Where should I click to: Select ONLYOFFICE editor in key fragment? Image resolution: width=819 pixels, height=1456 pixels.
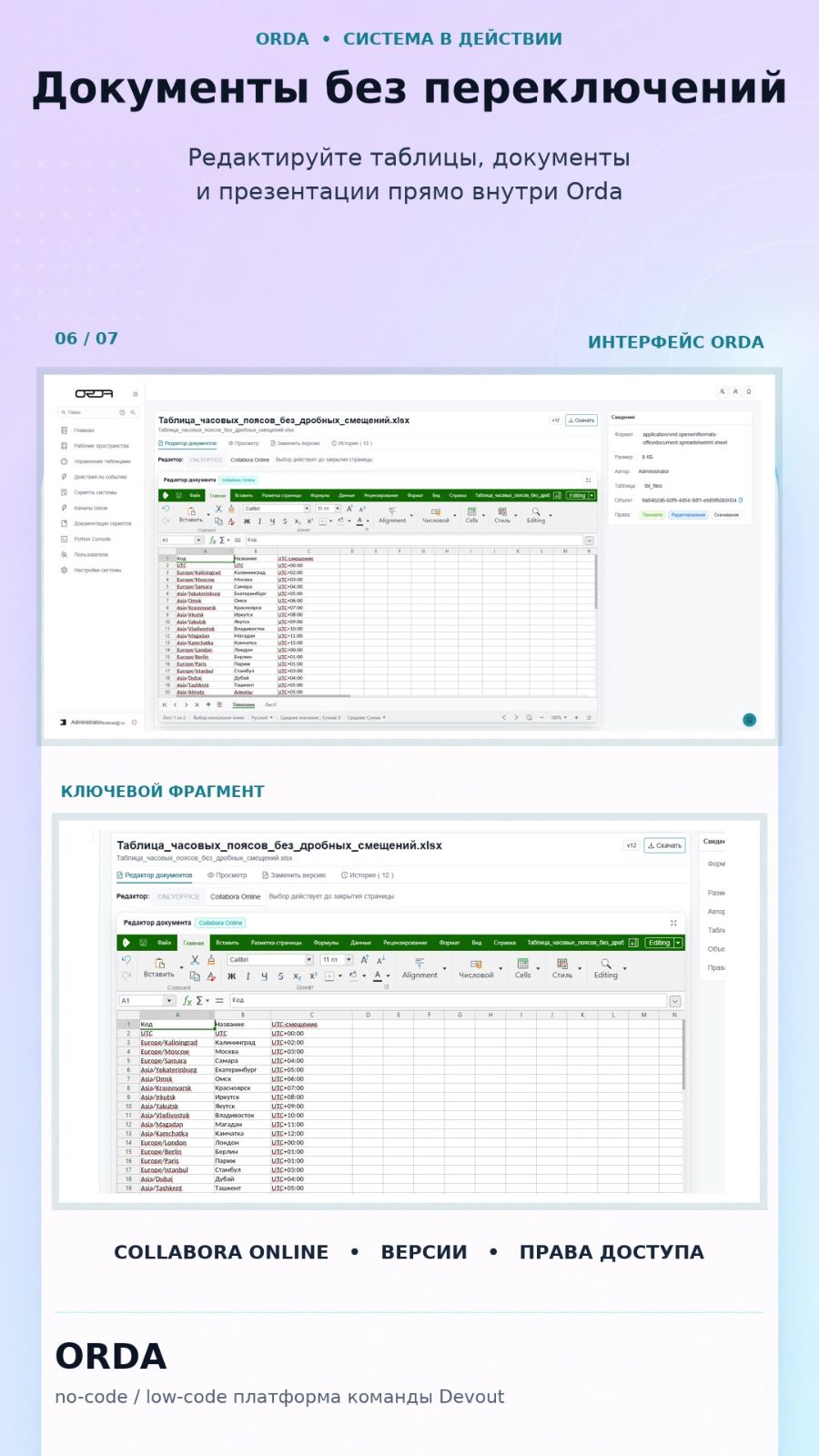click(178, 896)
